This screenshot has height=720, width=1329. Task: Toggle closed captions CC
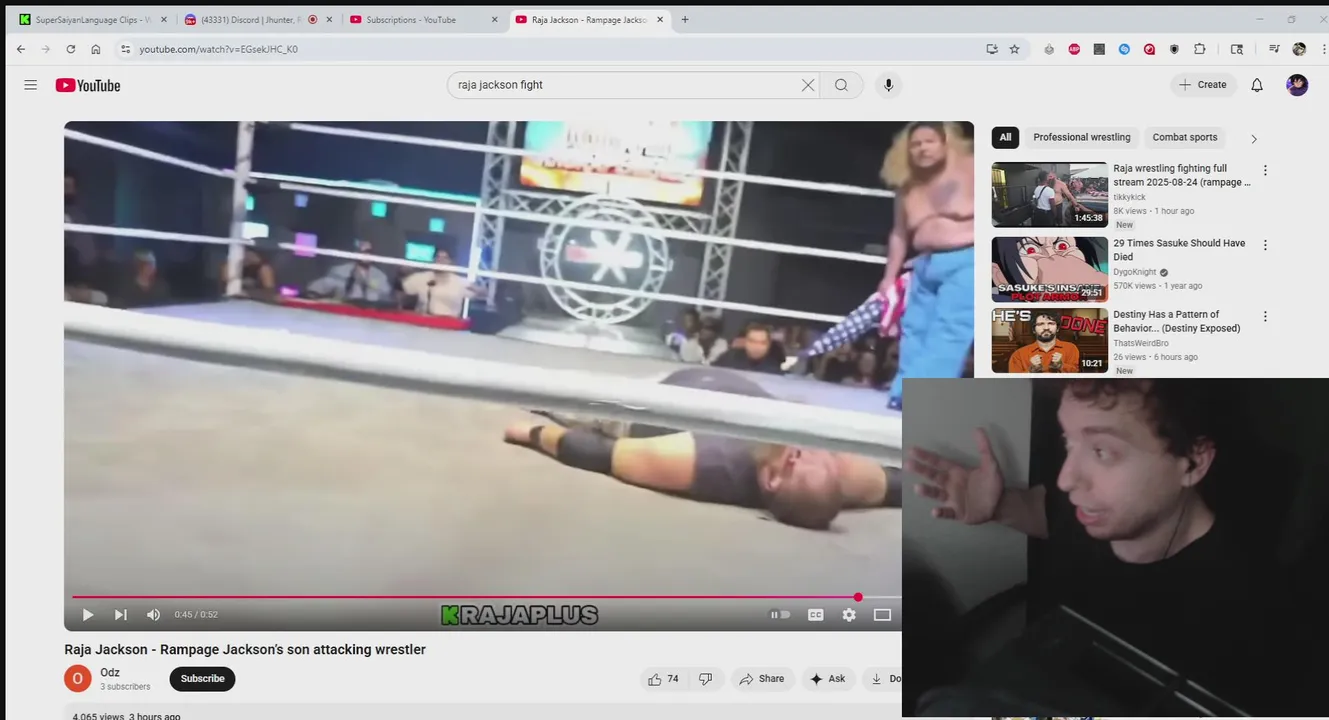coord(816,615)
